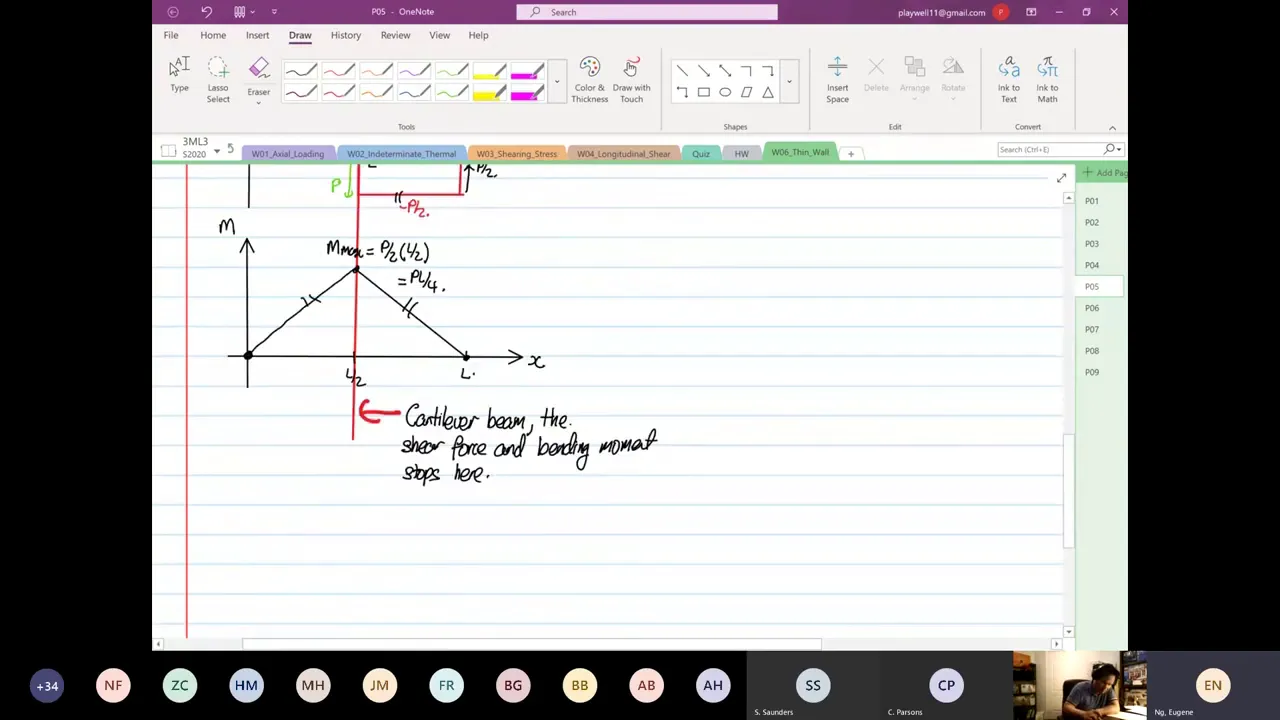Select the purple pen in the pens gallery
Image resolution: width=1280 pixels, height=720 pixels.
coord(413,72)
